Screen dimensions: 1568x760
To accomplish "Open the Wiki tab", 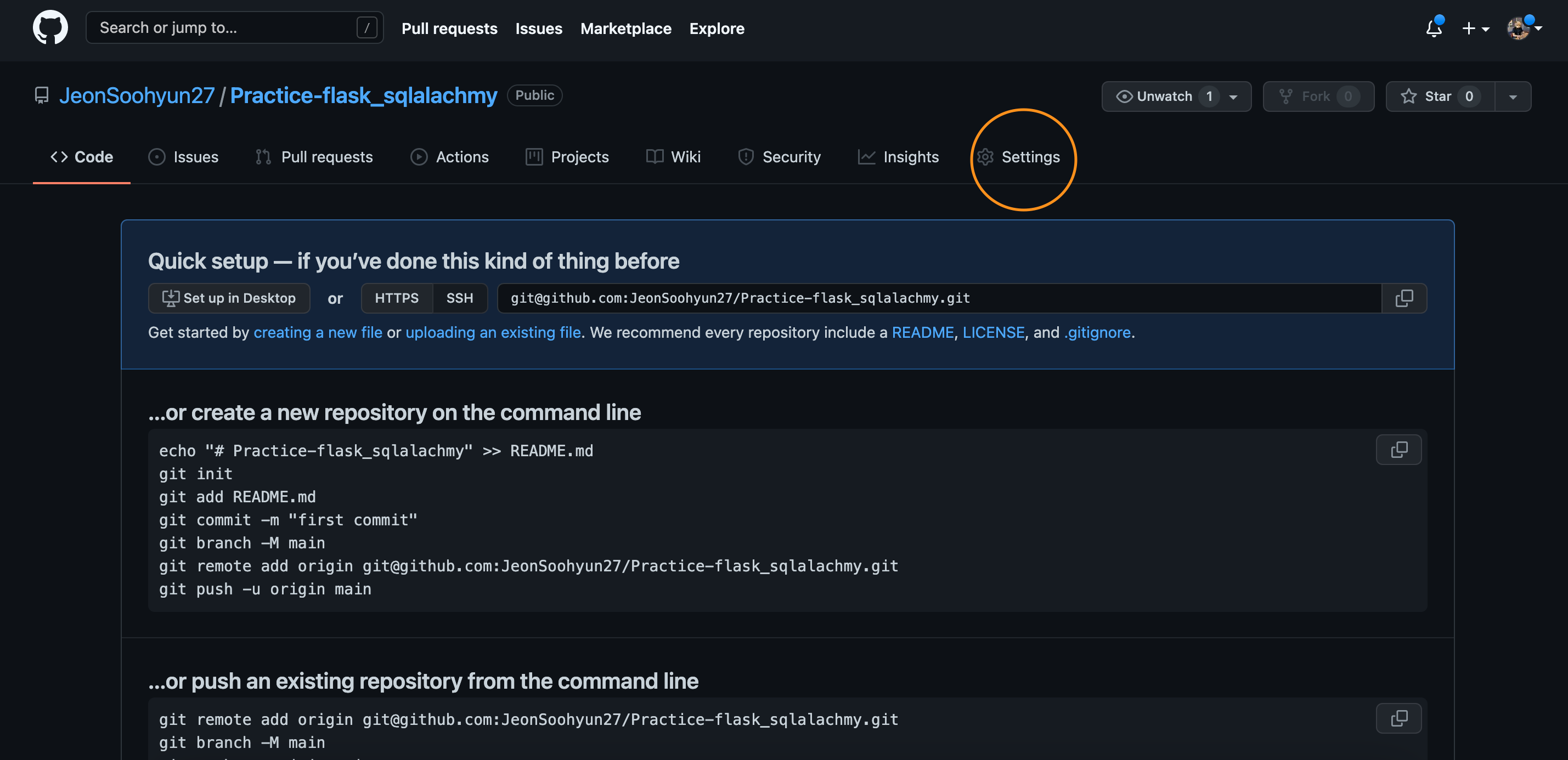I will [673, 157].
